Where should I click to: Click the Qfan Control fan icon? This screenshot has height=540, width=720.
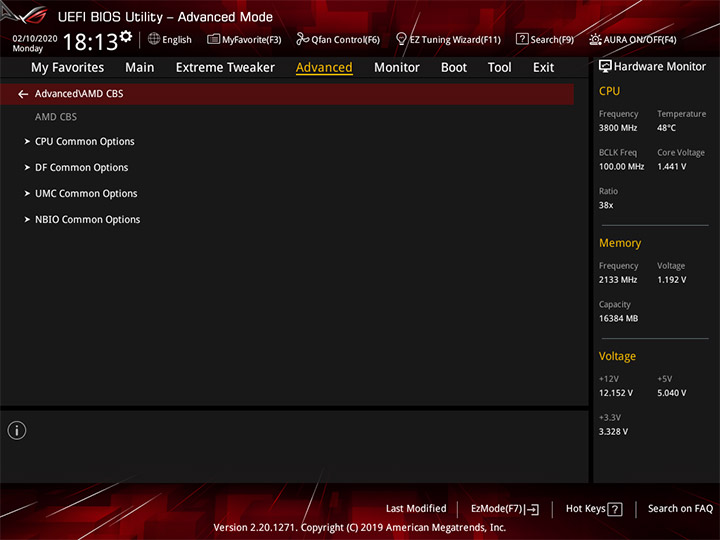click(x=302, y=39)
